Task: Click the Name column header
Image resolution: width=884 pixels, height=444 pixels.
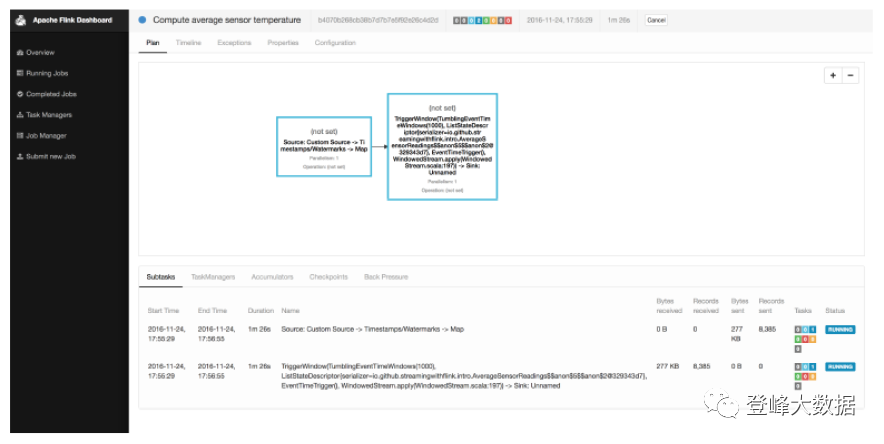Action: tap(290, 310)
